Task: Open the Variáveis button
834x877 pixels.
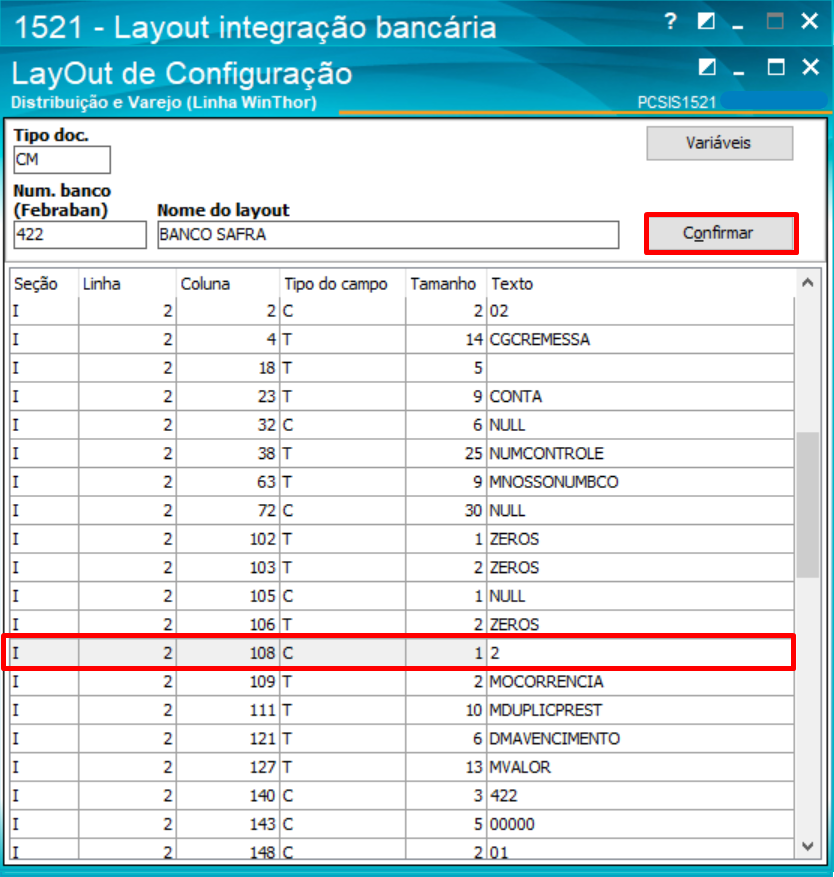Action: point(719,143)
